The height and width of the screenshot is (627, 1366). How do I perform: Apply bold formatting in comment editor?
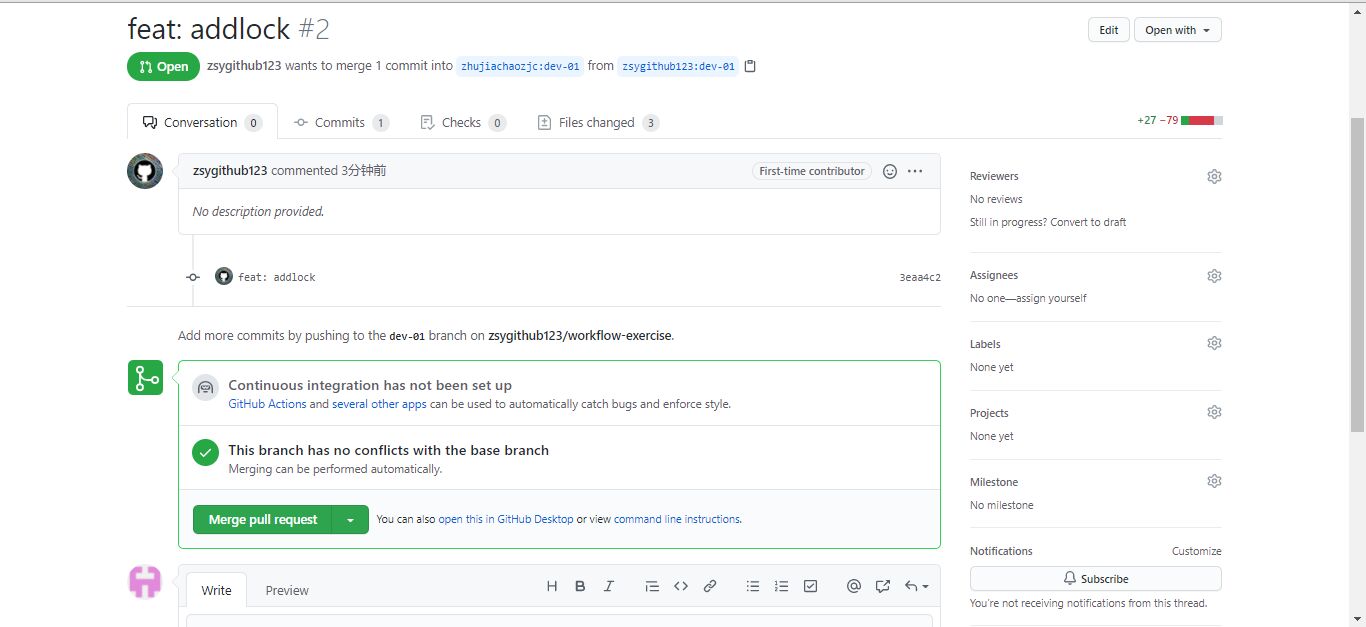click(580, 586)
